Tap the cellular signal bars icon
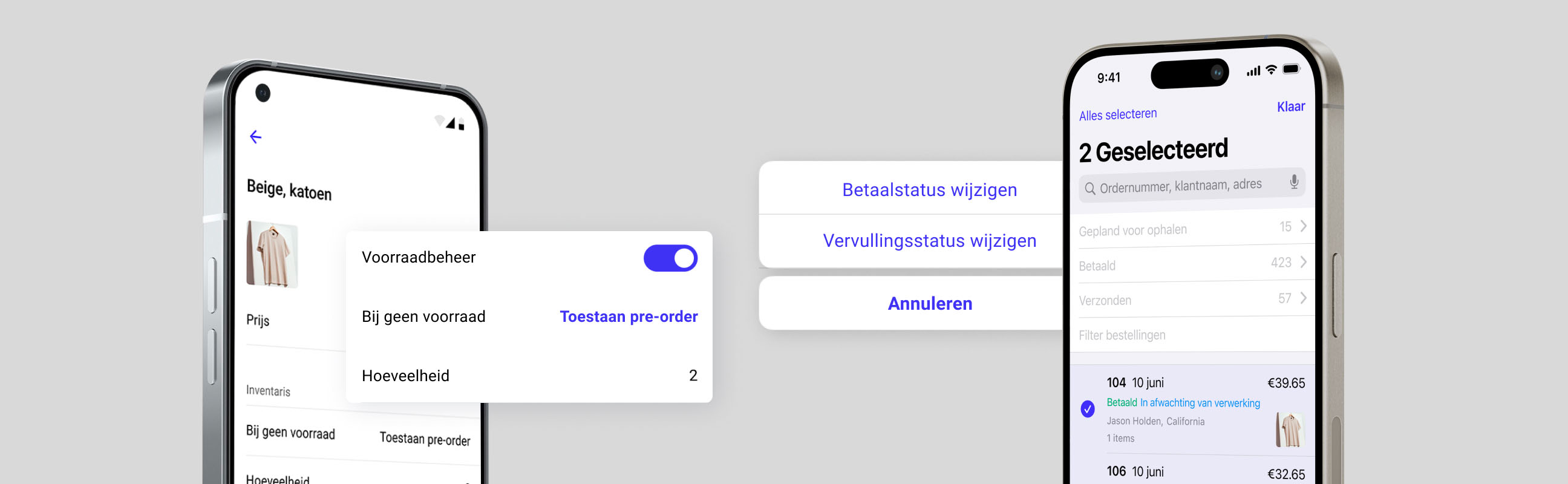Viewport: 1568px width, 484px height. [1253, 71]
